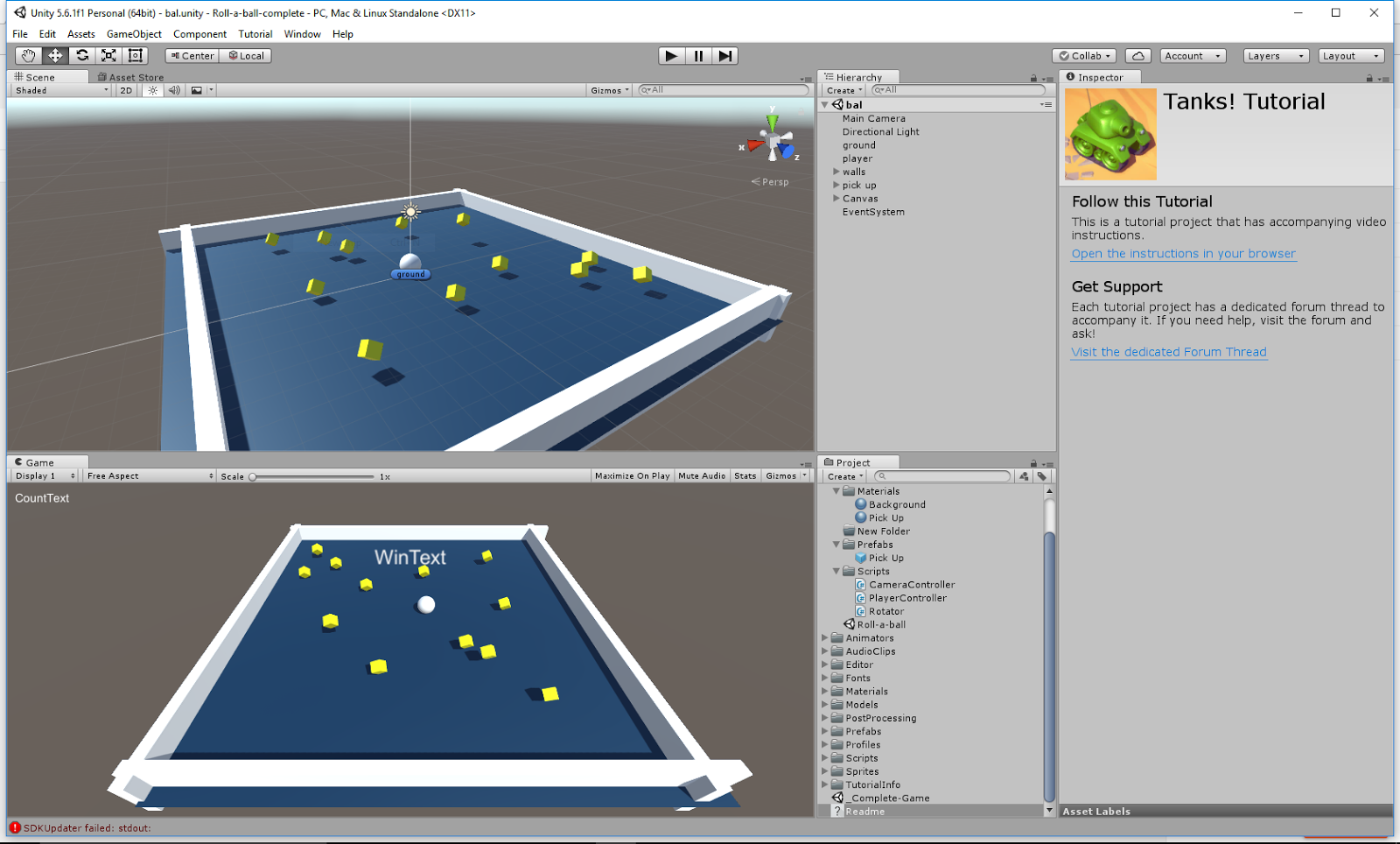Image resolution: width=1400 pixels, height=844 pixels.
Task: Open the Collab dropdown
Action: click(x=1084, y=56)
